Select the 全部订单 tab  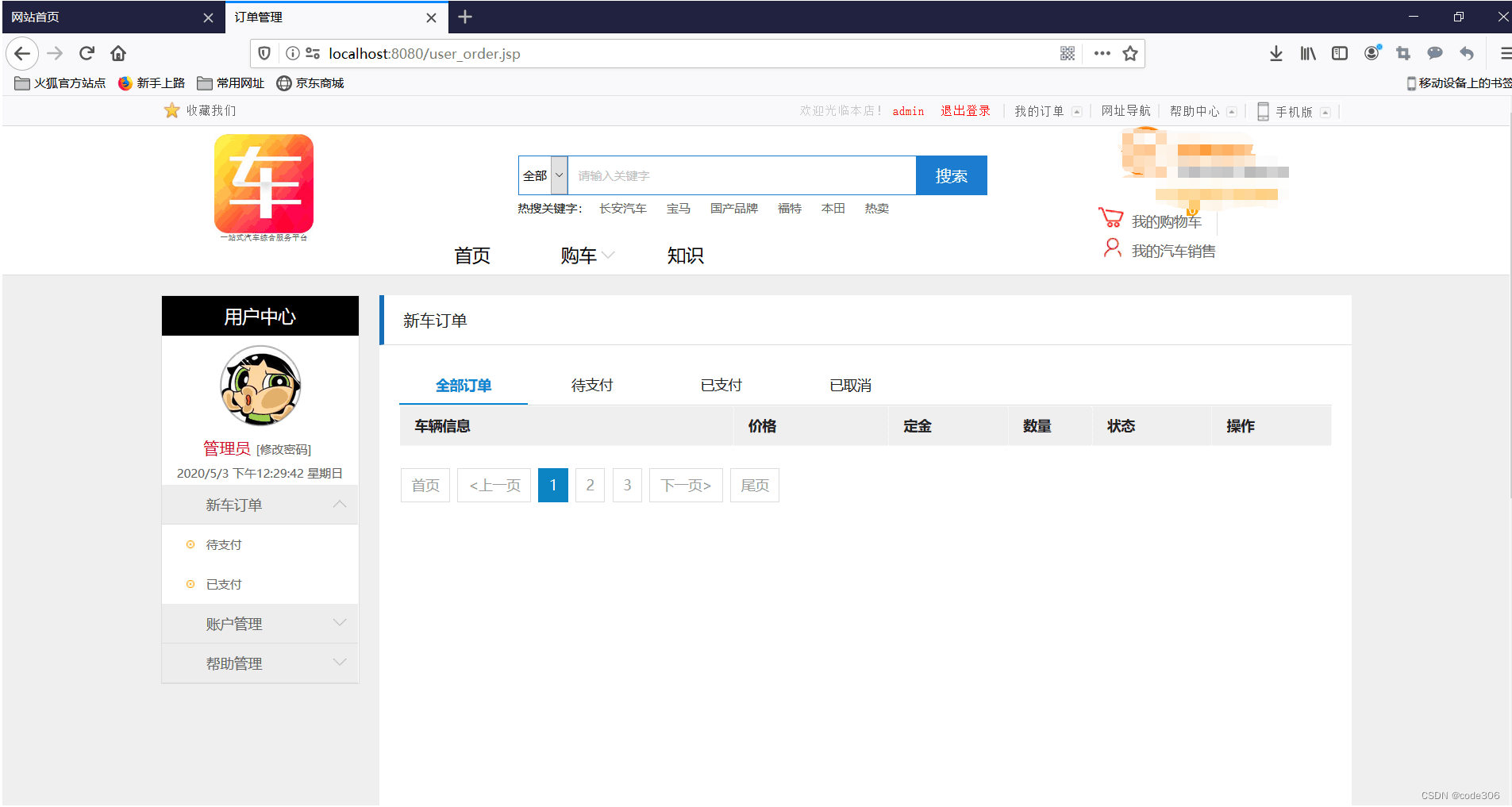(464, 386)
